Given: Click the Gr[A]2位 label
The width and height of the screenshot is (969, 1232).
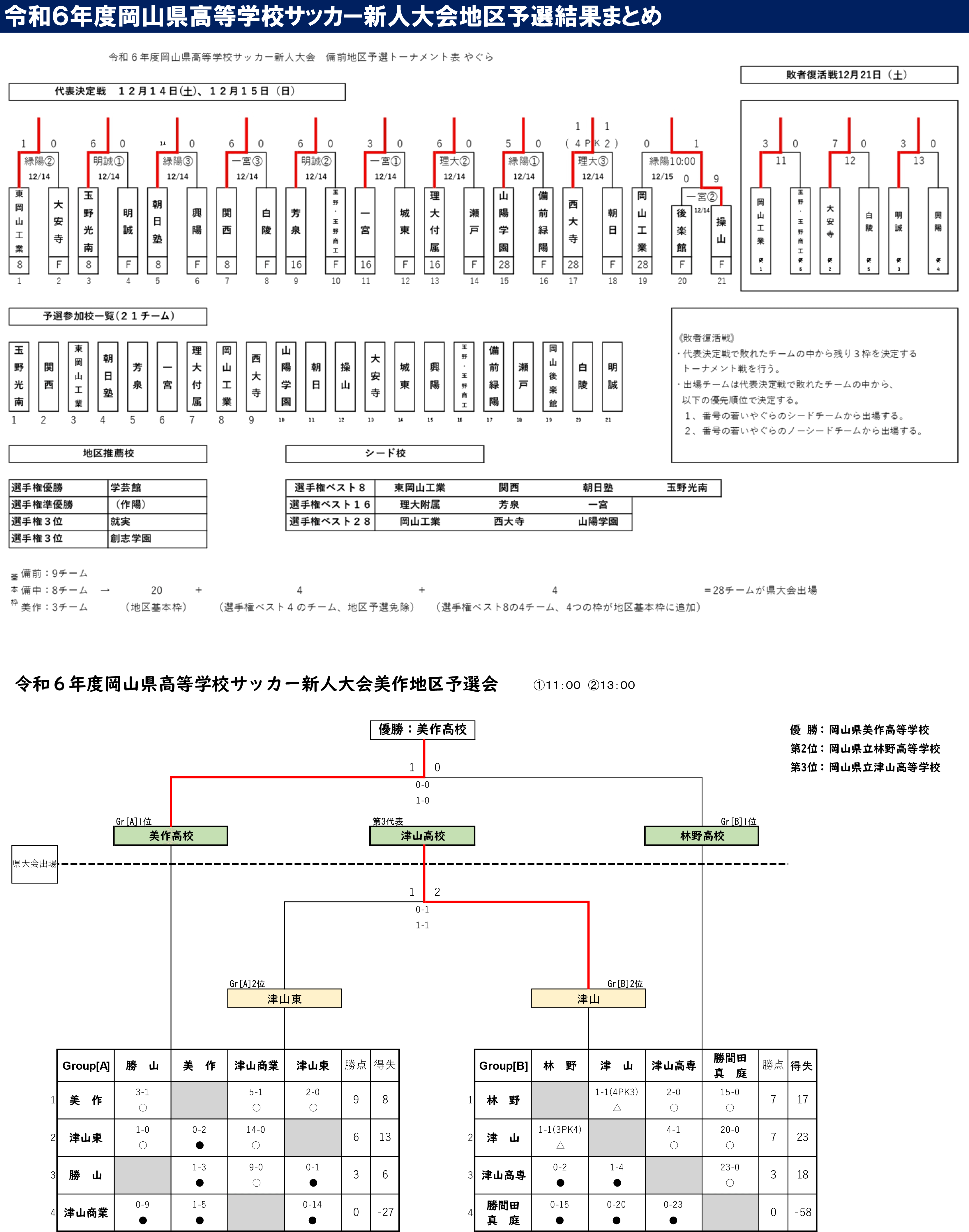Looking at the screenshot, I should click(247, 984).
